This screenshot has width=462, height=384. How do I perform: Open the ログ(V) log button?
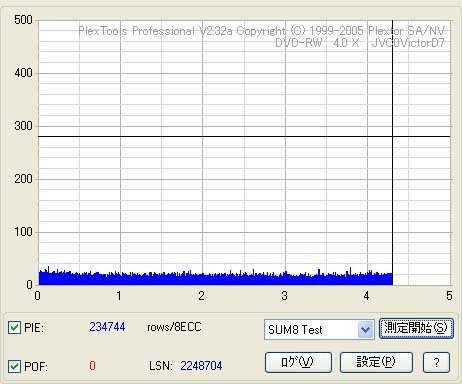click(298, 362)
